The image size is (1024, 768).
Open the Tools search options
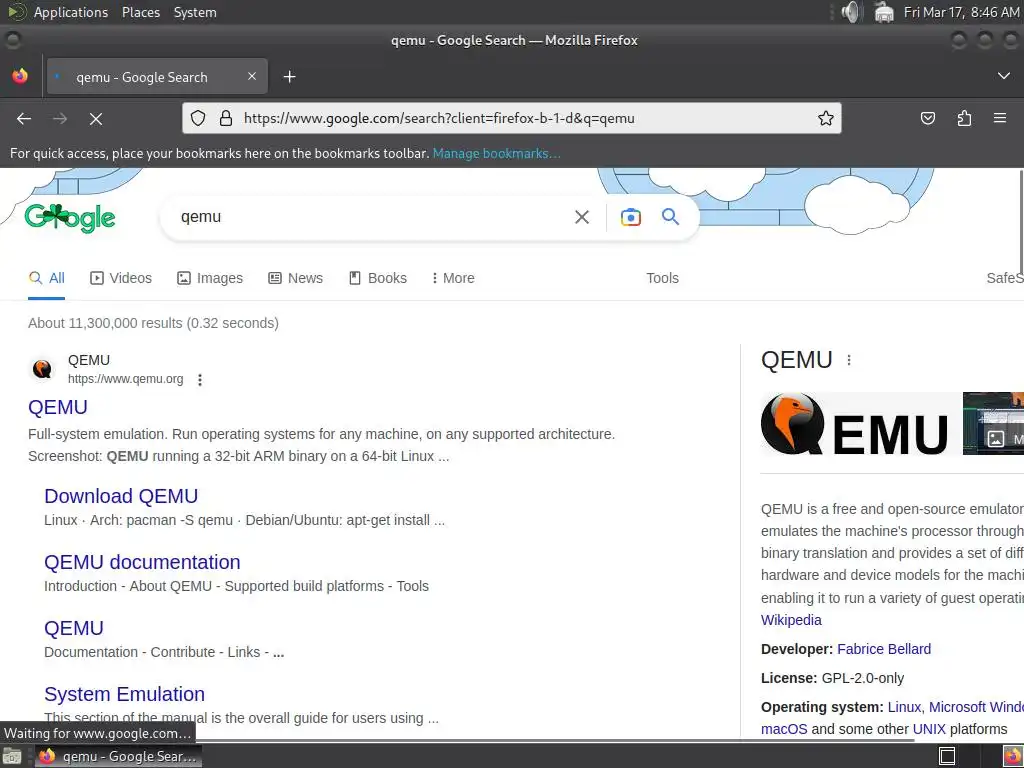(662, 278)
